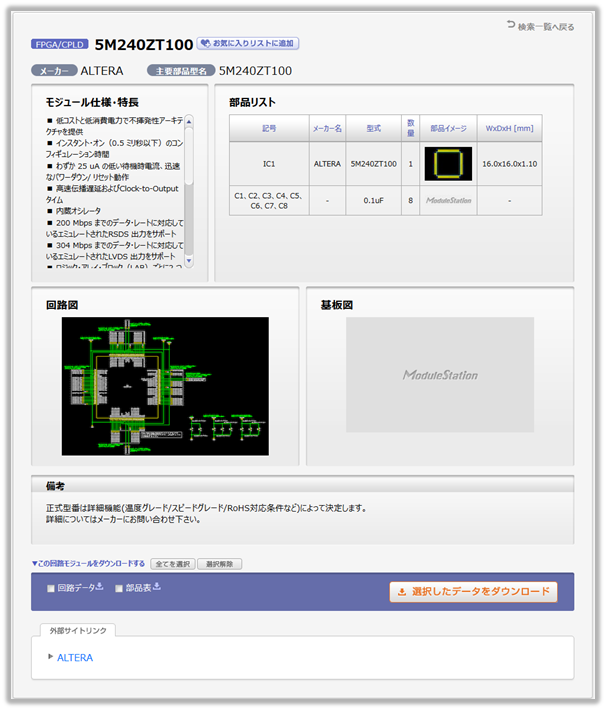606x710 pixels.
Task: Tick the 部品表 checkbox
Action: coord(119,589)
